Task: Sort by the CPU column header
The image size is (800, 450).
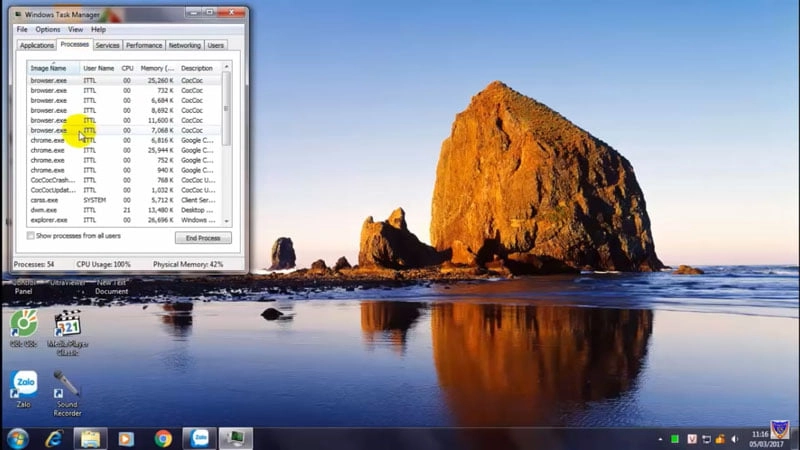Action: 127,68
